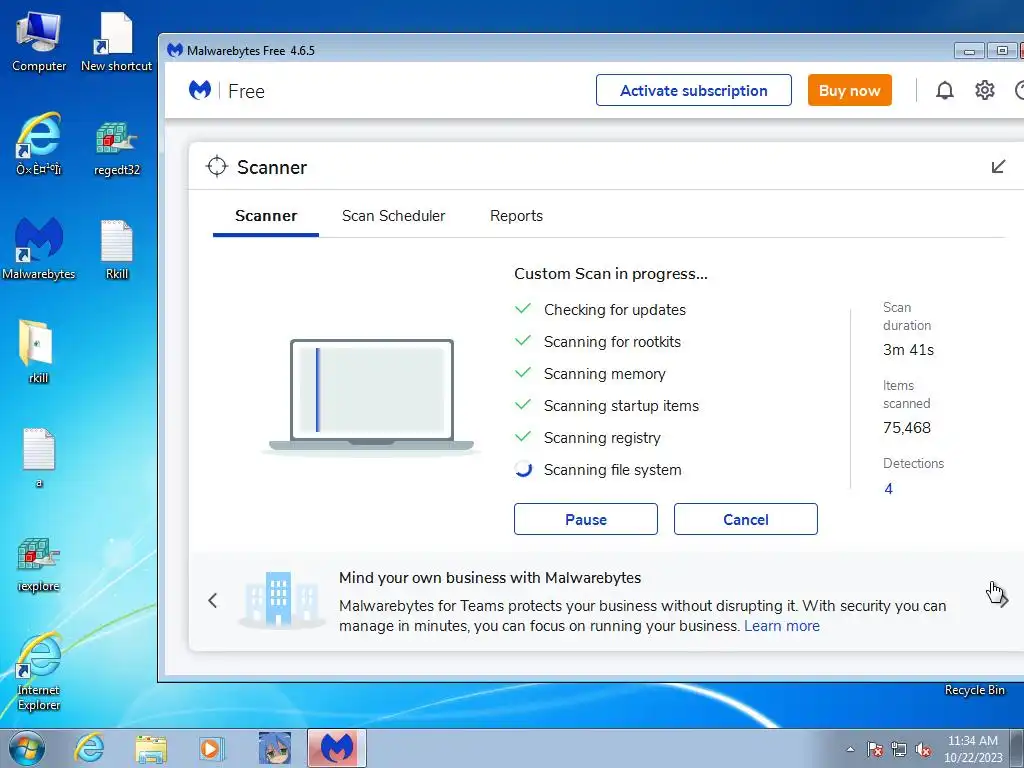Click the "Scanning file system" status line
This screenshot has height=768, width=1024.
(613, 470)
